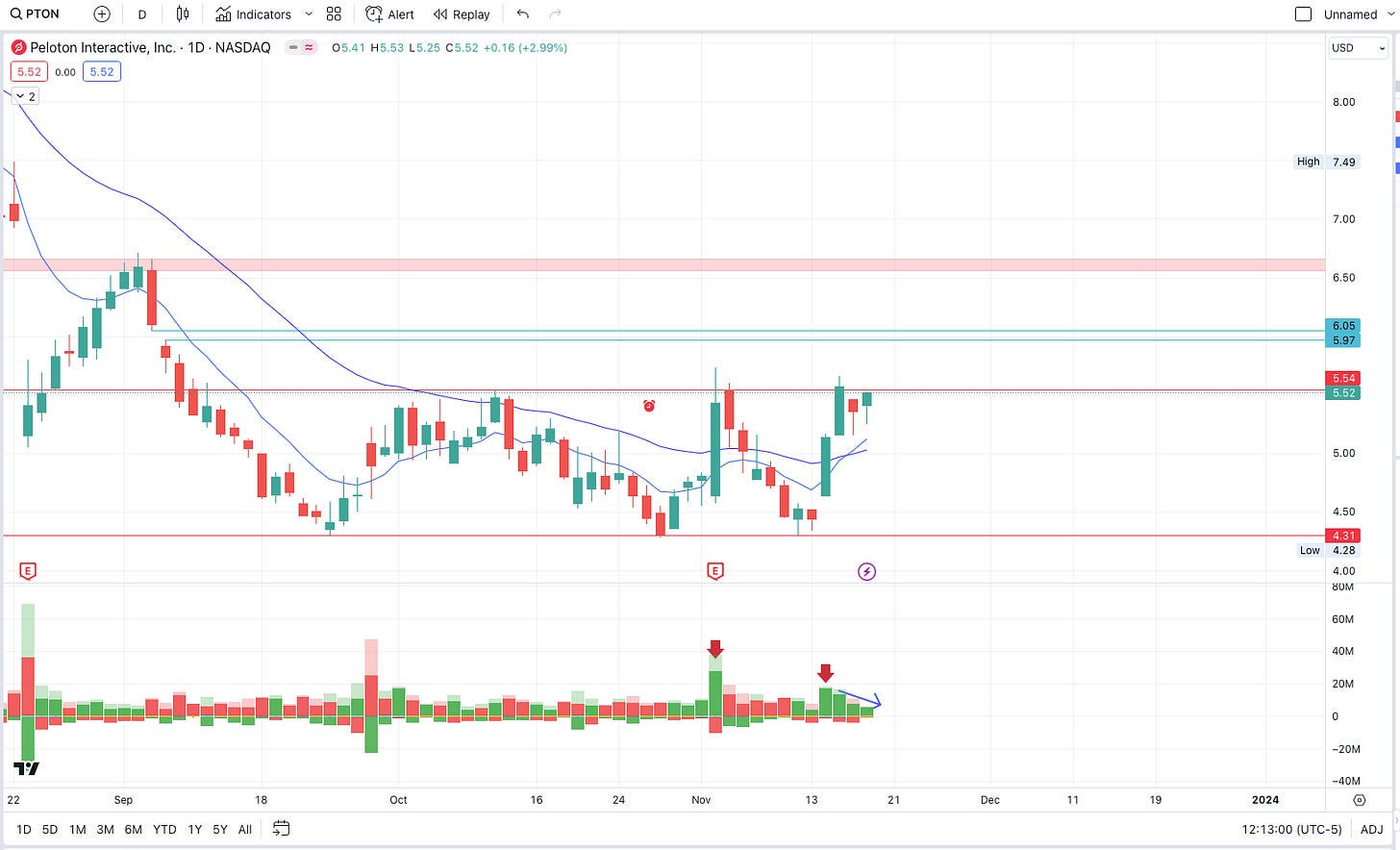This screenshot has height=850, width=1400.
Task: Collapse the indicator legend chevron labeled 2
Action: point(26,96)
